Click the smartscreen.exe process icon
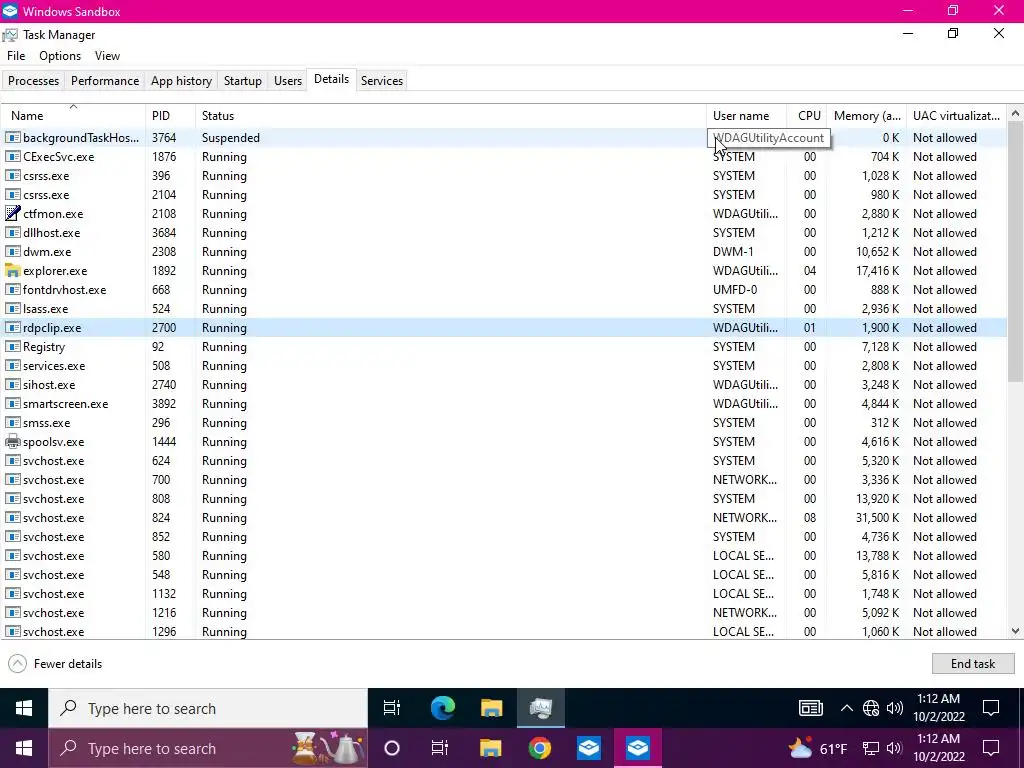Screen dimensions: 1024x768 (12, 404)
